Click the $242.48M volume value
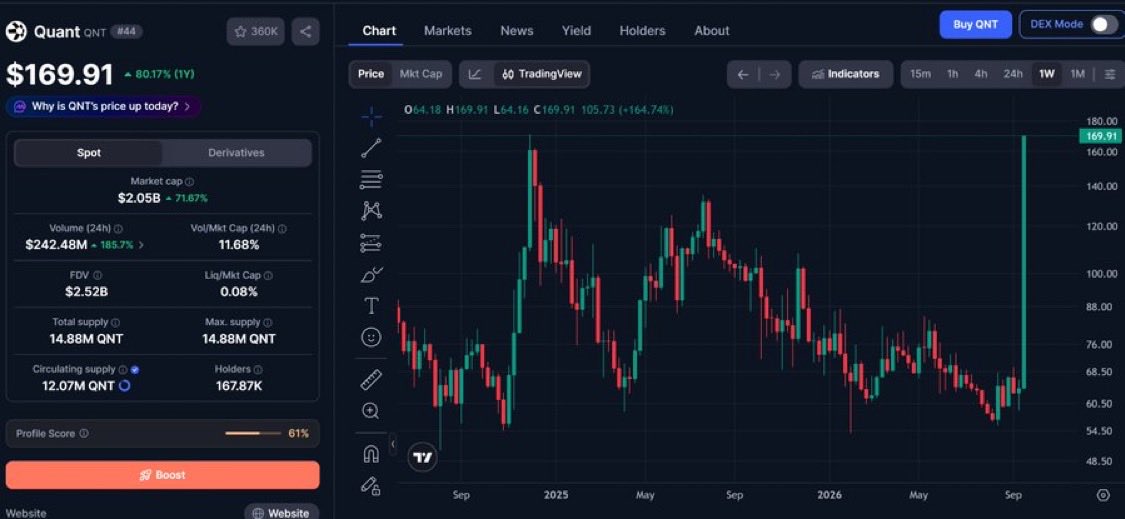1125x519 pixels. [x=57, y=245]
